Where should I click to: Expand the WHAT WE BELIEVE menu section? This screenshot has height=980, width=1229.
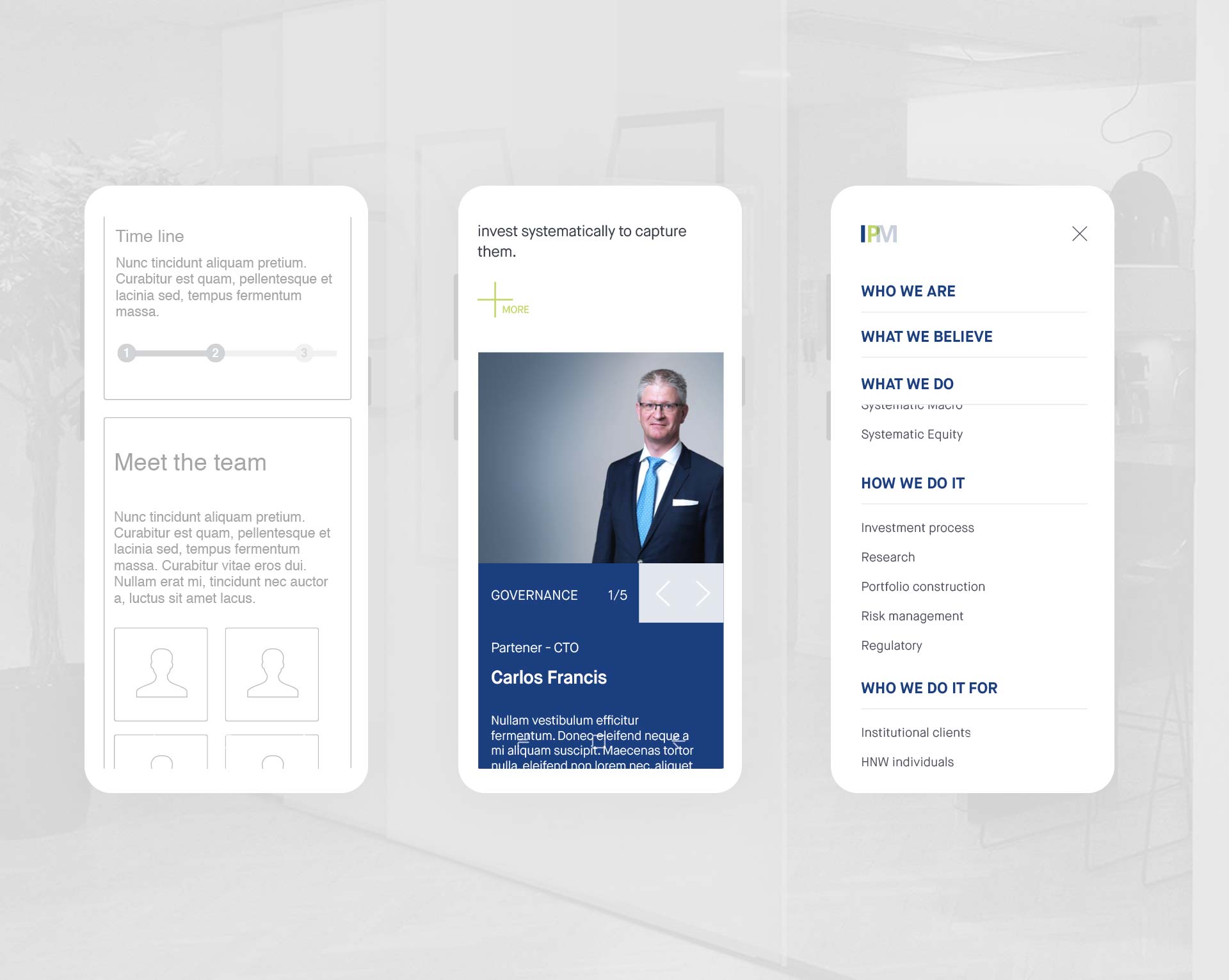tap(926, 336)
